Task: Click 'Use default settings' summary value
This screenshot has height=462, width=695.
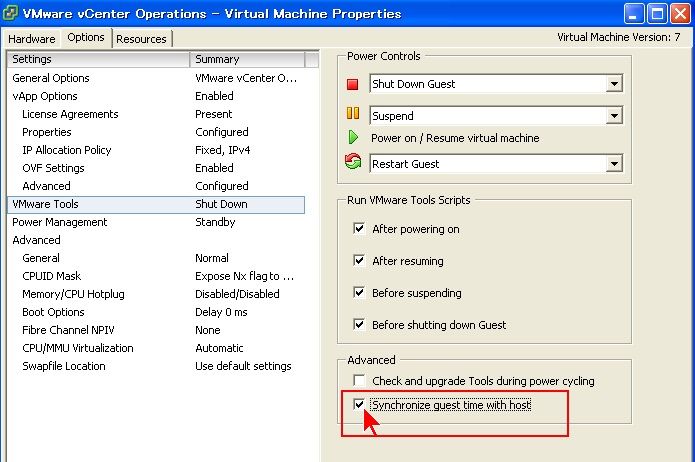Action: (x=243, y=366)
